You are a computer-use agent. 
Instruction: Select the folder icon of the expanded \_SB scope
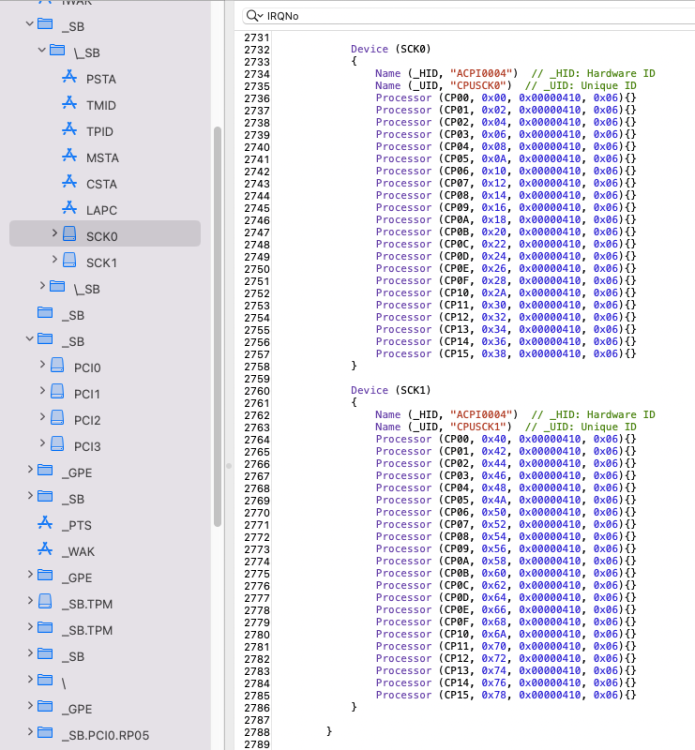[57, 50]
